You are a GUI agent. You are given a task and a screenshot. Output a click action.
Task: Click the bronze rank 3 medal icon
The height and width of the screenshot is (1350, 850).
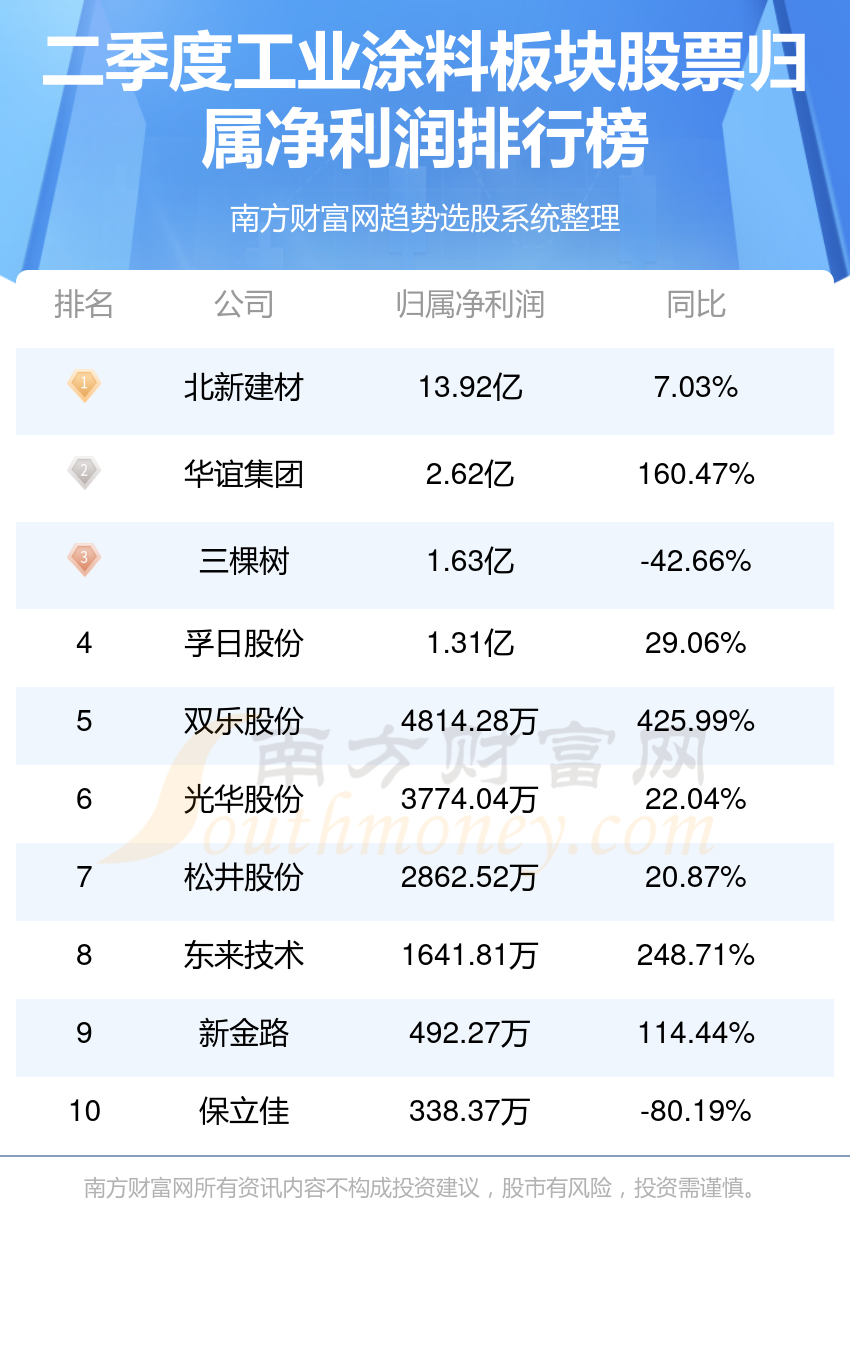tap(84, 559)
